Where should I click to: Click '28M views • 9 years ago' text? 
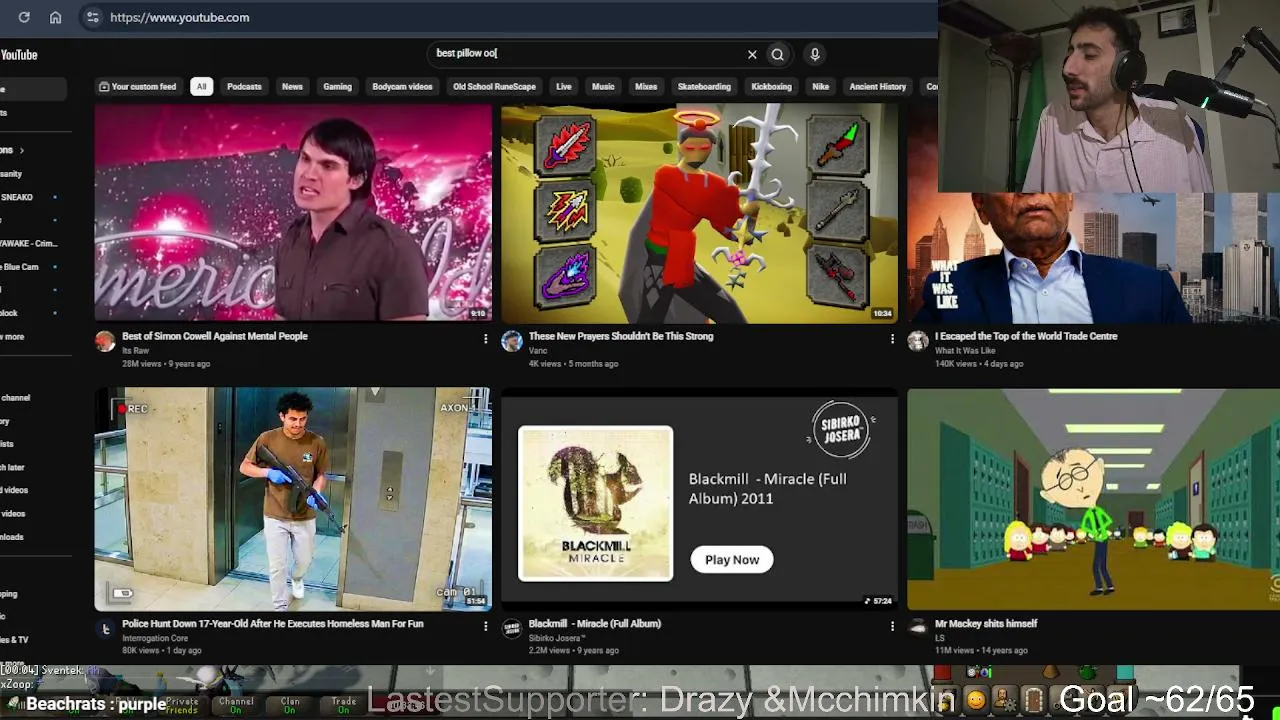[167, 364]
